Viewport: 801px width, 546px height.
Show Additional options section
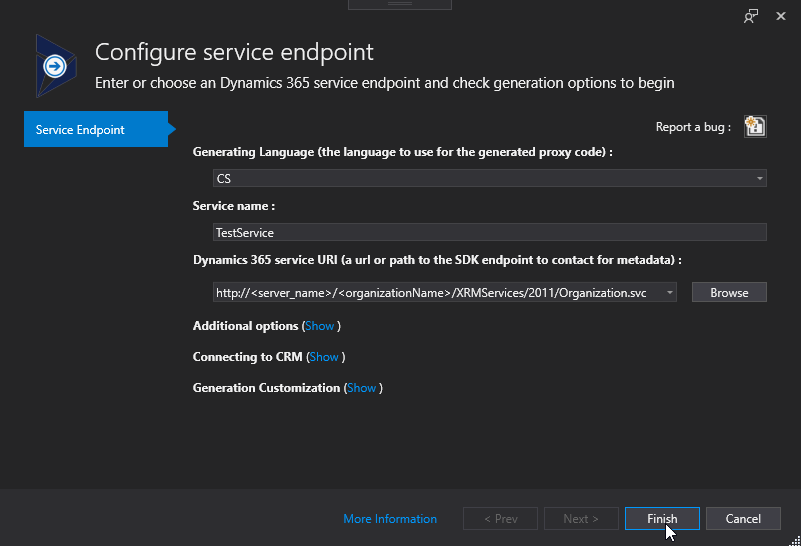pyautogui.click(x=319, y=326)
